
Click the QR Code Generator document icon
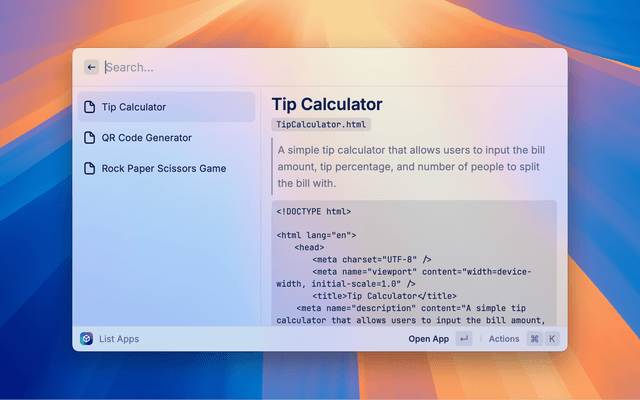[90, 138]
